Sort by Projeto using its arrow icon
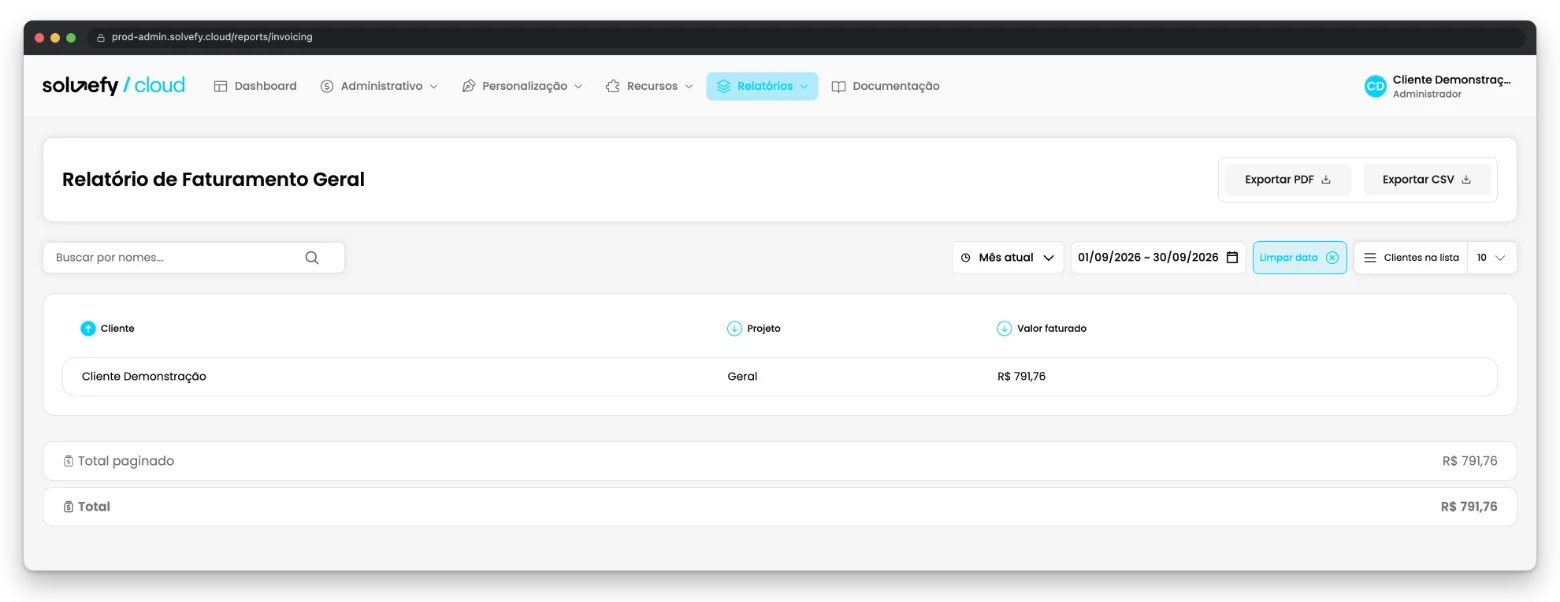Screen dimensions: 1560x602 734,328
